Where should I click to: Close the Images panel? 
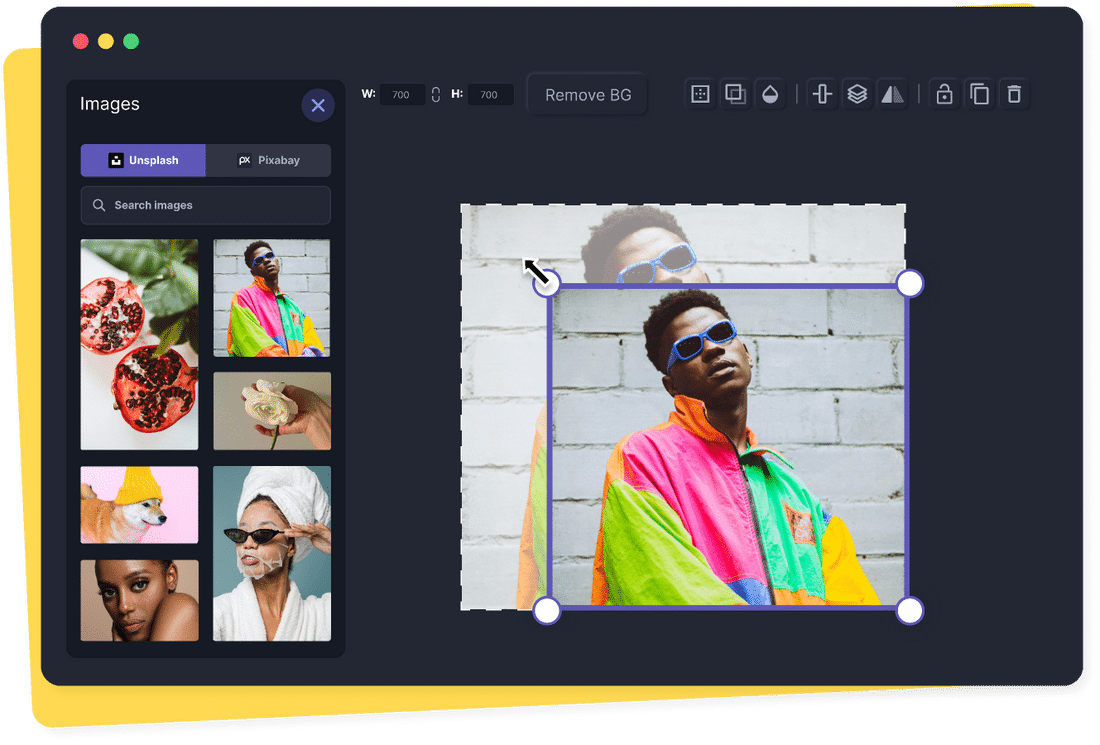pos(318,105)
